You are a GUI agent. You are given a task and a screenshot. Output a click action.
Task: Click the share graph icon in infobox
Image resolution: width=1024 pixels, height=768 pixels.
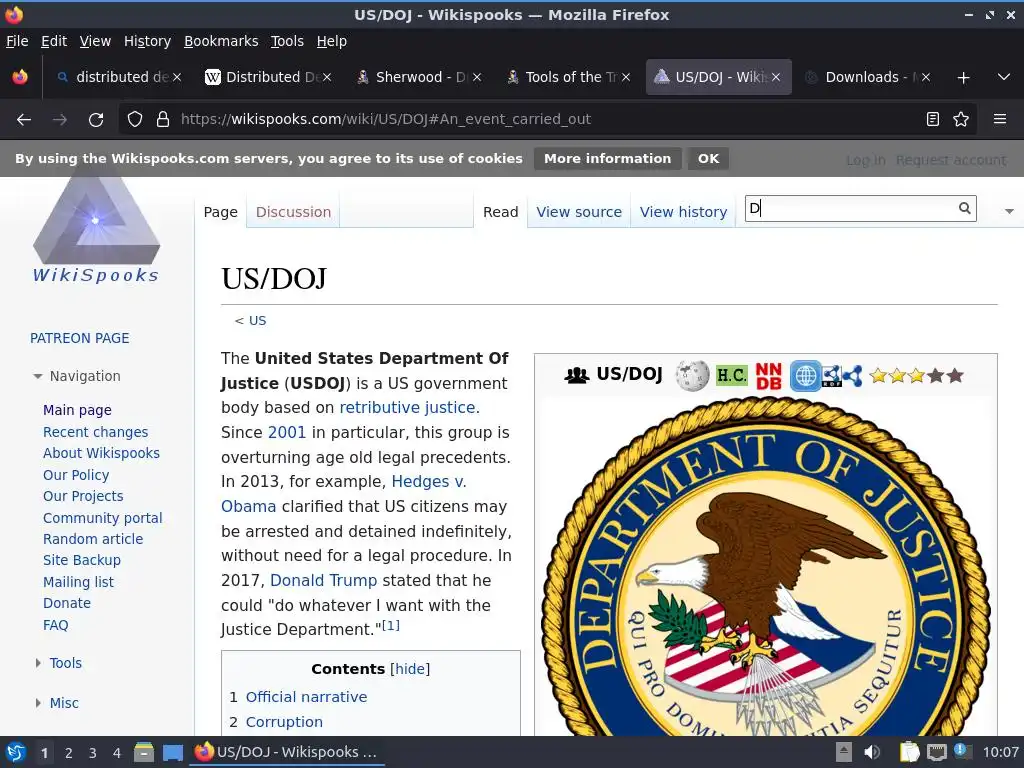852,376
